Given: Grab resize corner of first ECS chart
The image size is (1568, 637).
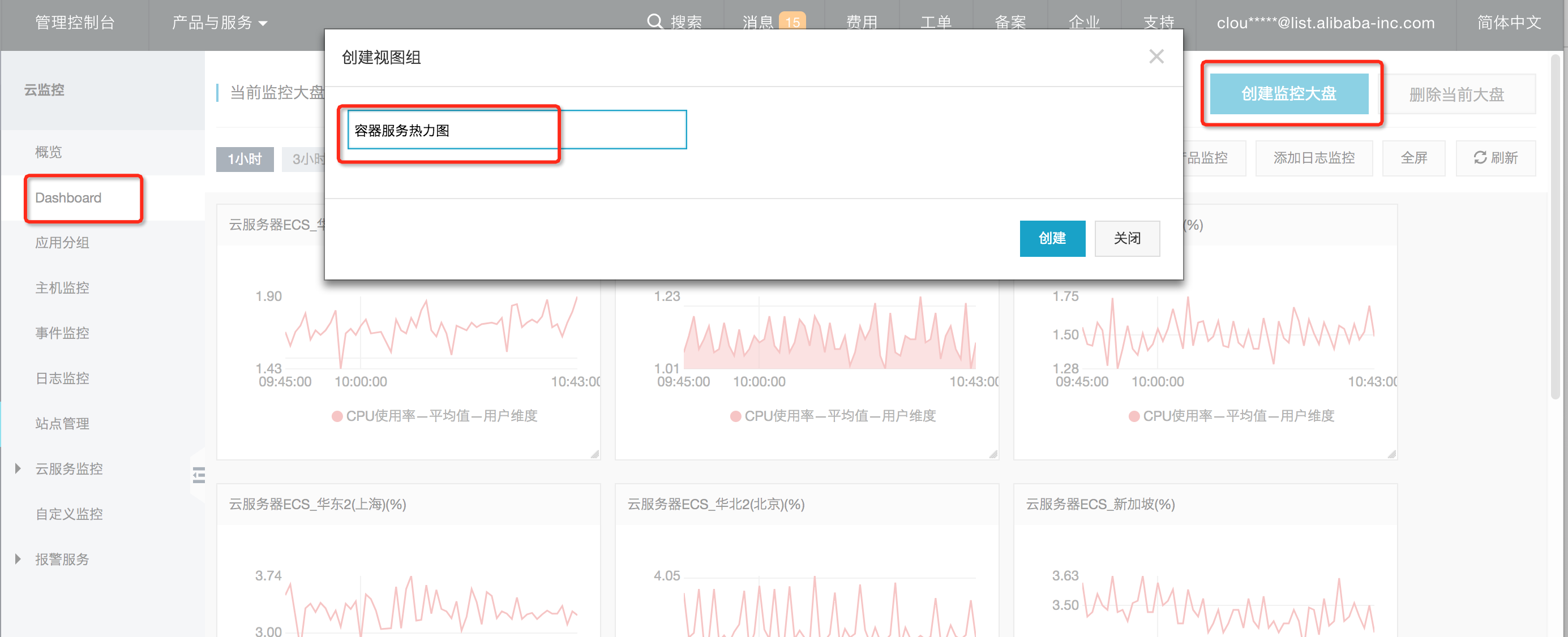Looking at the screenshot, I should tap(595, 454).
